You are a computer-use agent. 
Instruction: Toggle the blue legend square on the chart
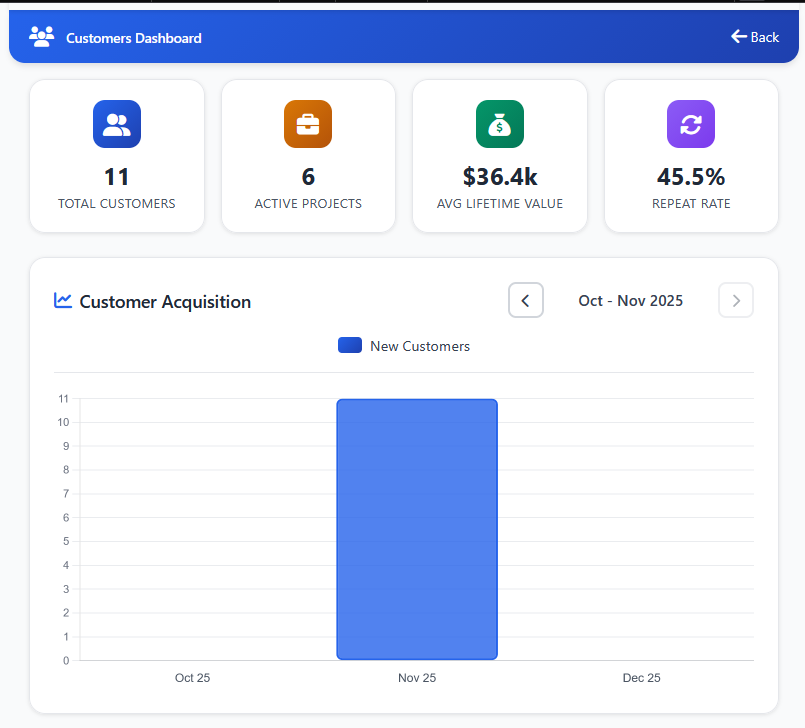(349, 345)
